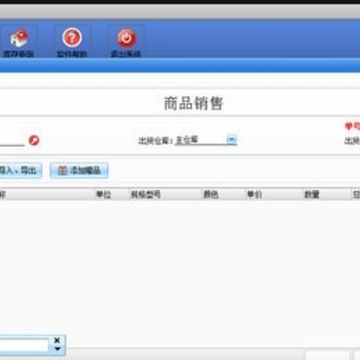Expand the 出货仓库 warehouse dropdown
This screenshot has height=360, width=360.
[x=232, y=139]
